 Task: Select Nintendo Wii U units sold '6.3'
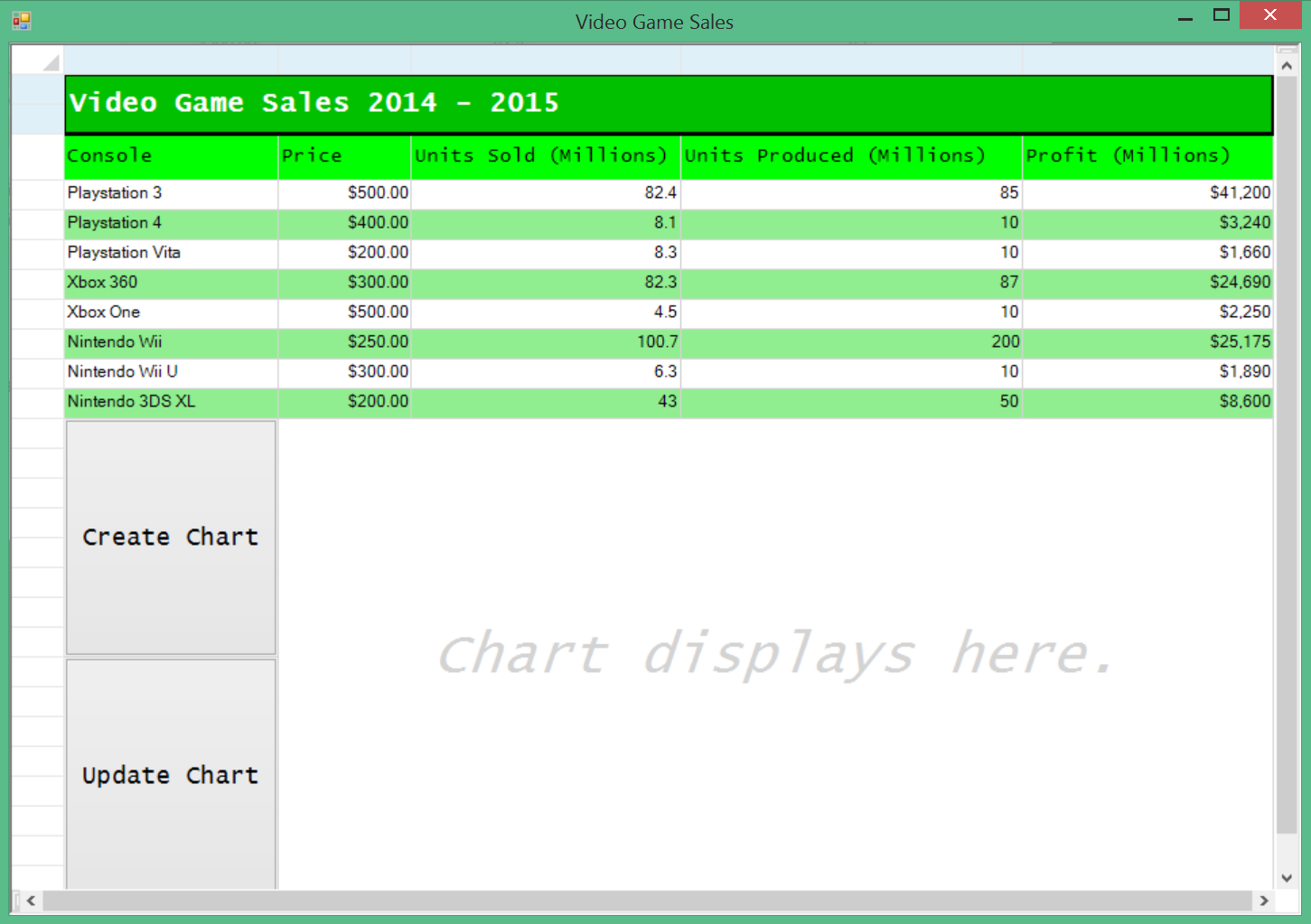tap(546, 372)
